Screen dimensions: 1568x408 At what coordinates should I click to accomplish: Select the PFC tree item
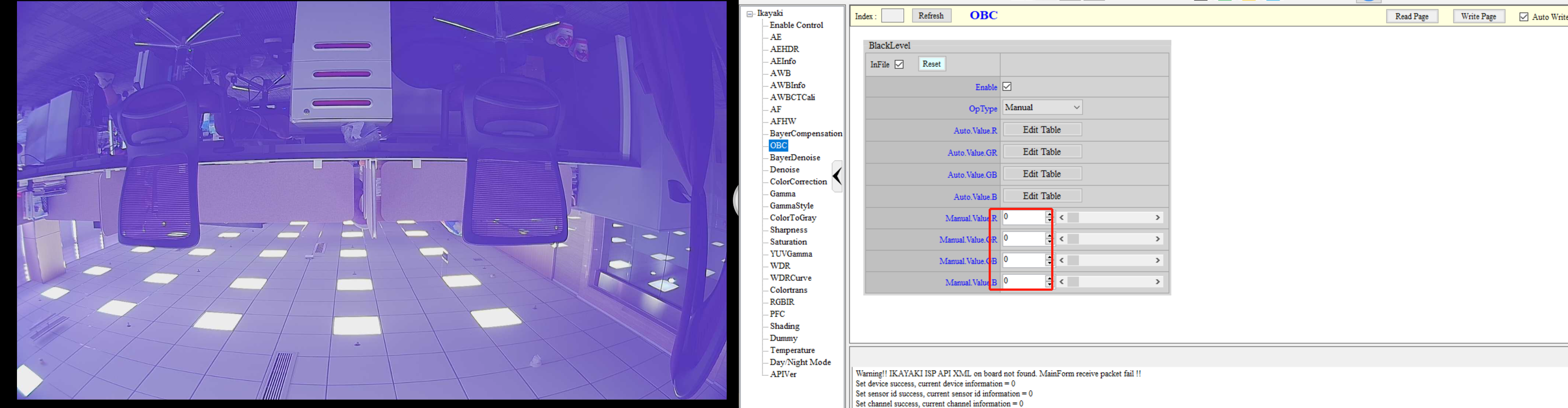click(777, 314)
